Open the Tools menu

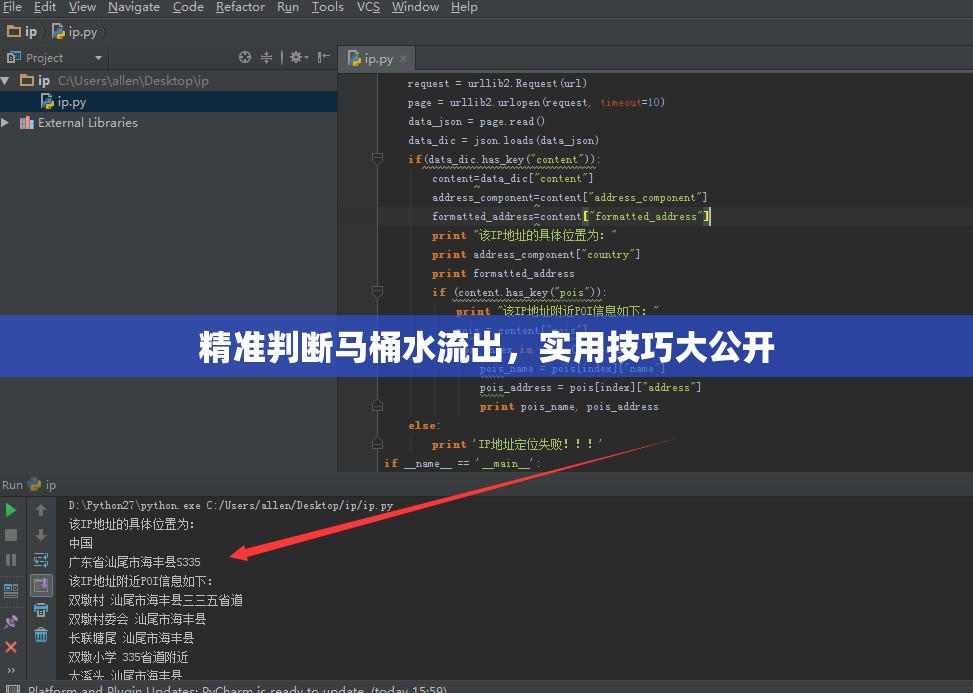[327, 7]
